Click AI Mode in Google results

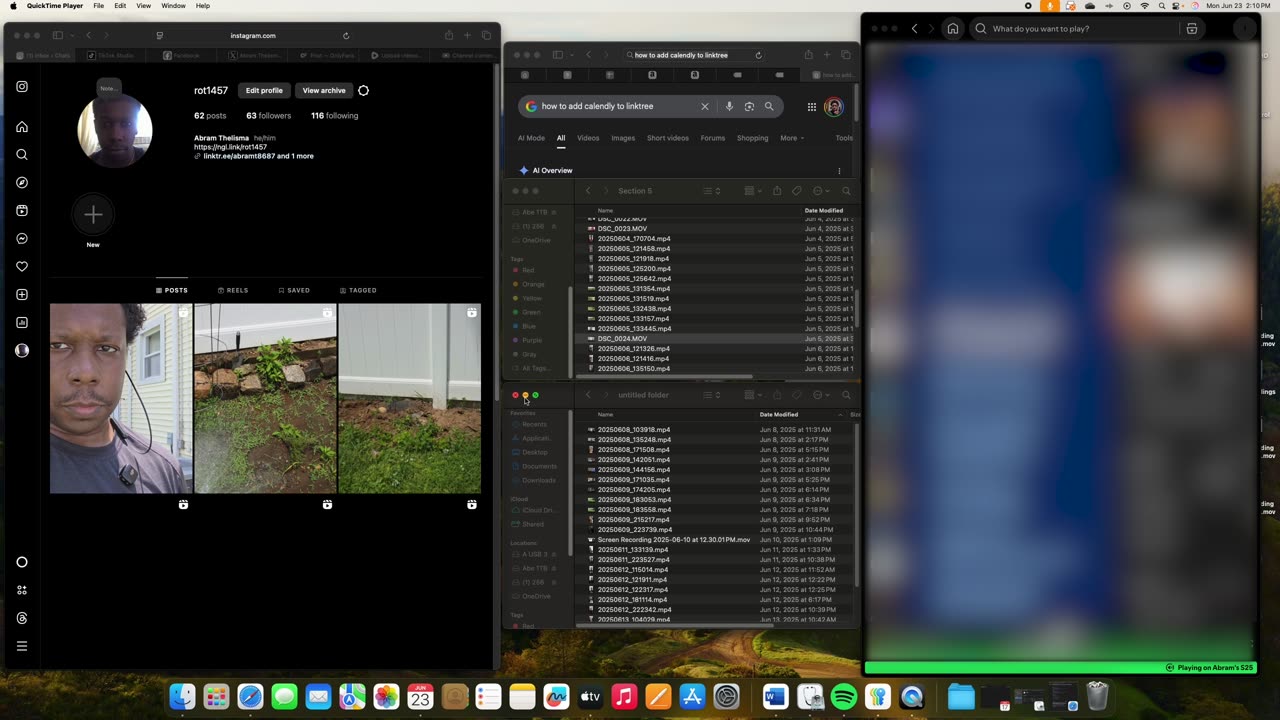(x=531, y=138)
